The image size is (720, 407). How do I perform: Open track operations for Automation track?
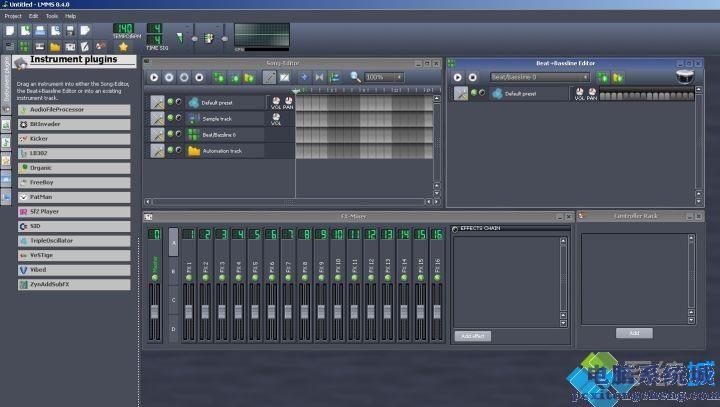157,150
